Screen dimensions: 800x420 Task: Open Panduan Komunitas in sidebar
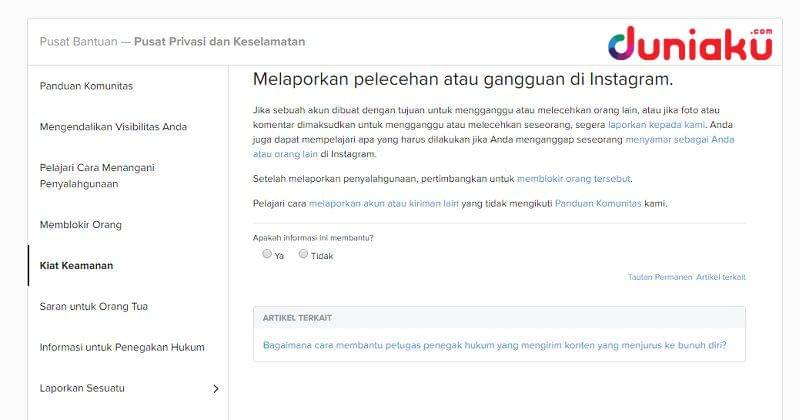pos(86,86)
